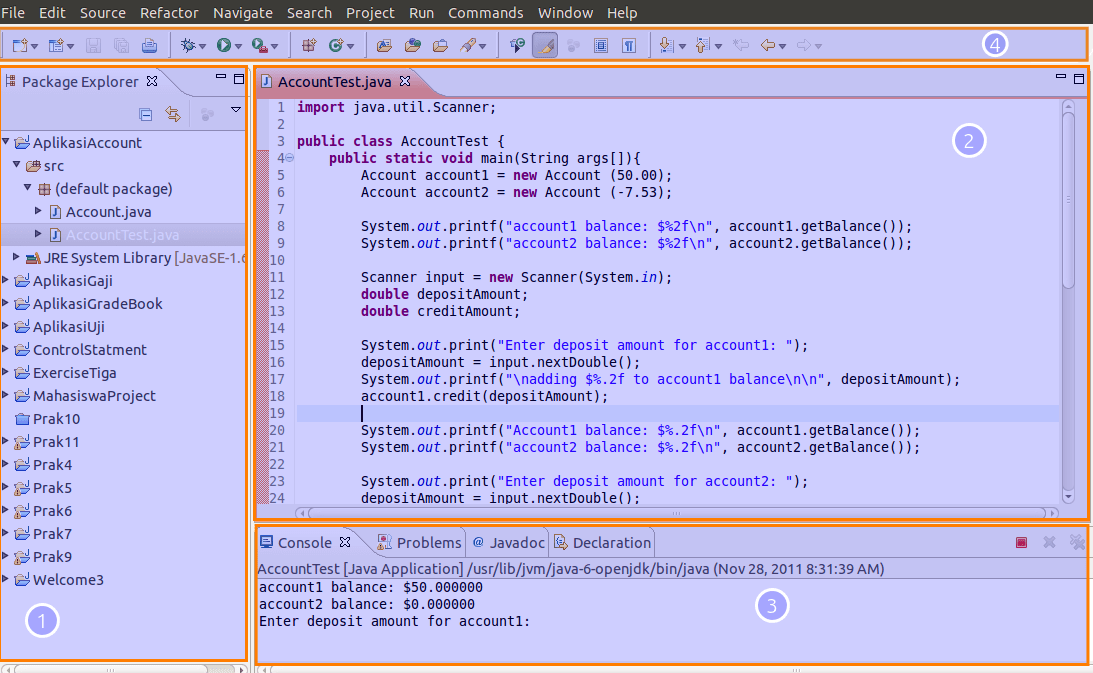Screen dimensions: 1093x673
Task: Click the Debug bug icon
Action: pyautogui.click(x=188, y=45)
